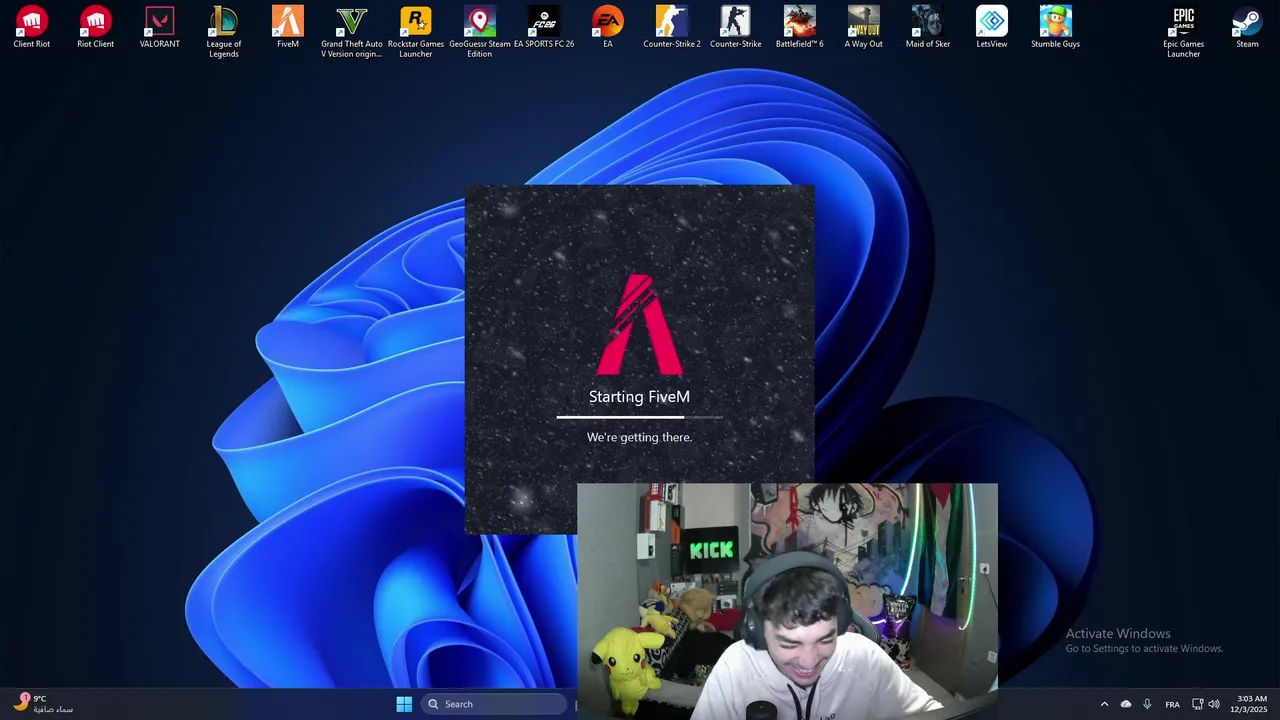Open the Windows Start menu
This screenshot has width=1280, height=720.
(x=404, y=704)
